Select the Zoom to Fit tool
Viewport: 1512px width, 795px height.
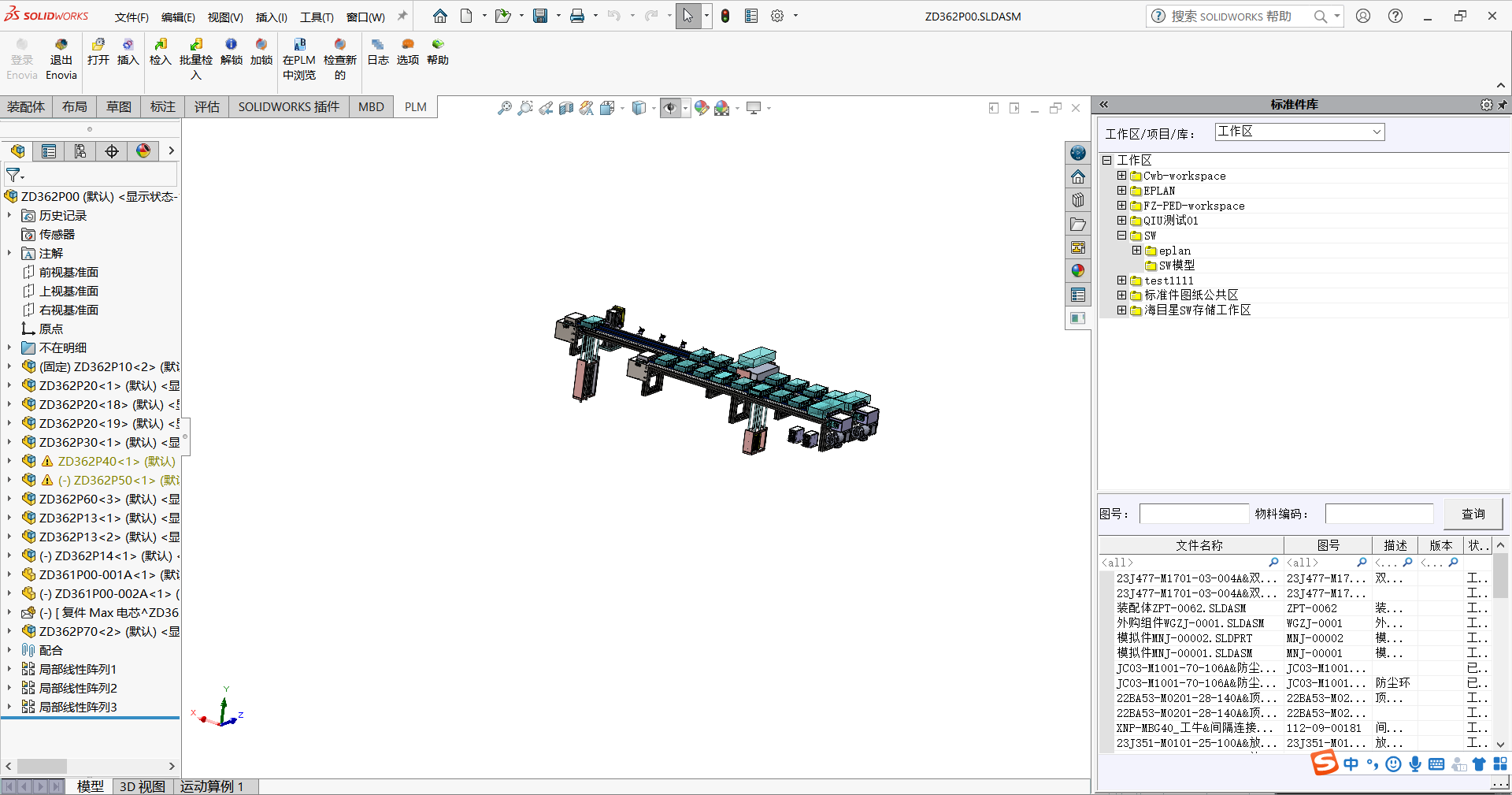click(x=504, y=108)
